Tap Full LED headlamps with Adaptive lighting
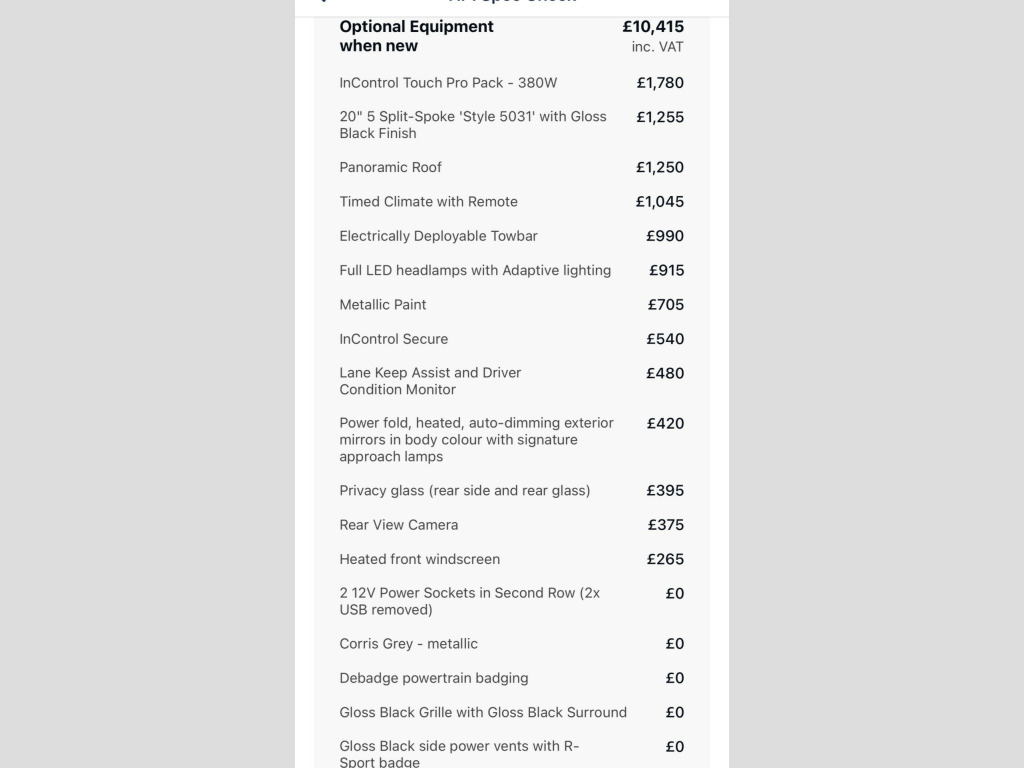 pos(475,270)
